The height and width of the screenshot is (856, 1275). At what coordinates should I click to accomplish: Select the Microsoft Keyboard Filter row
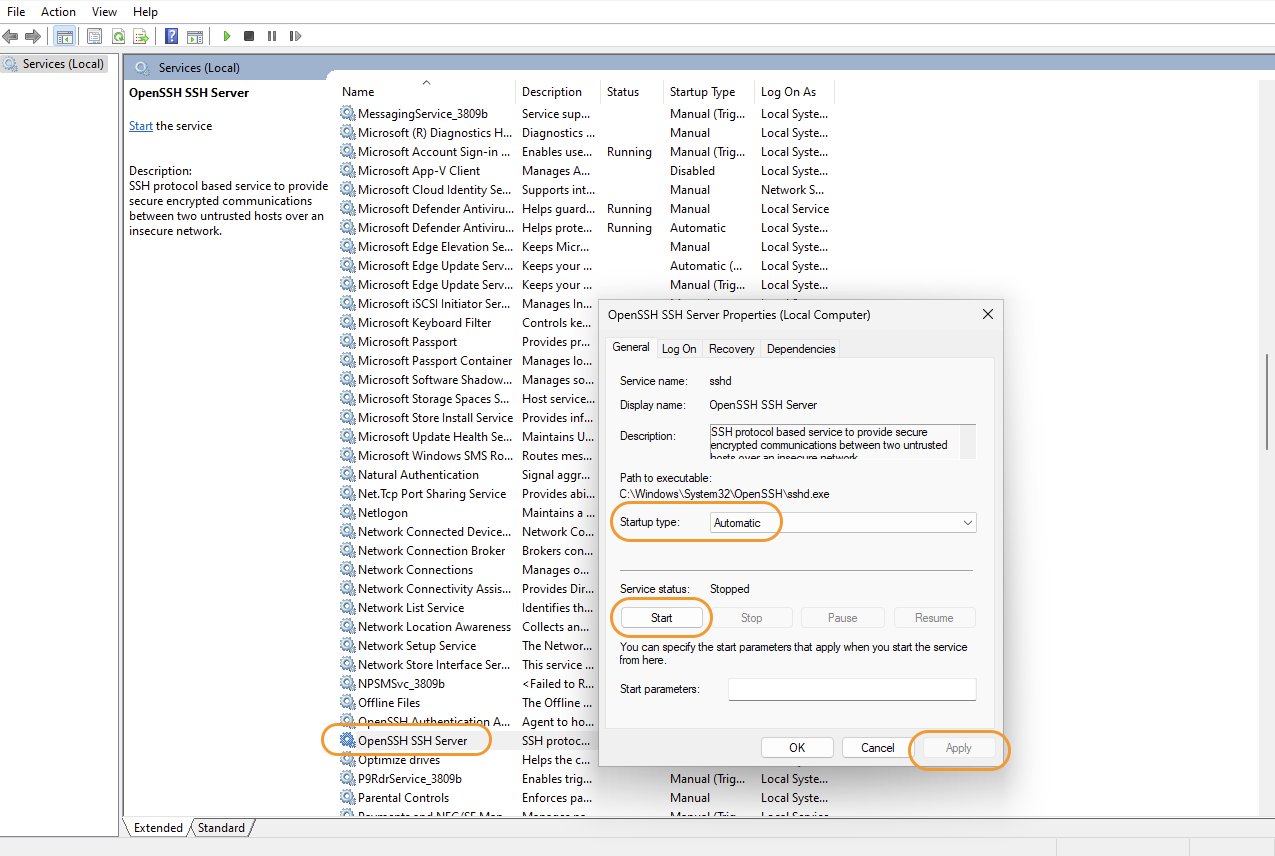point(468,323)
